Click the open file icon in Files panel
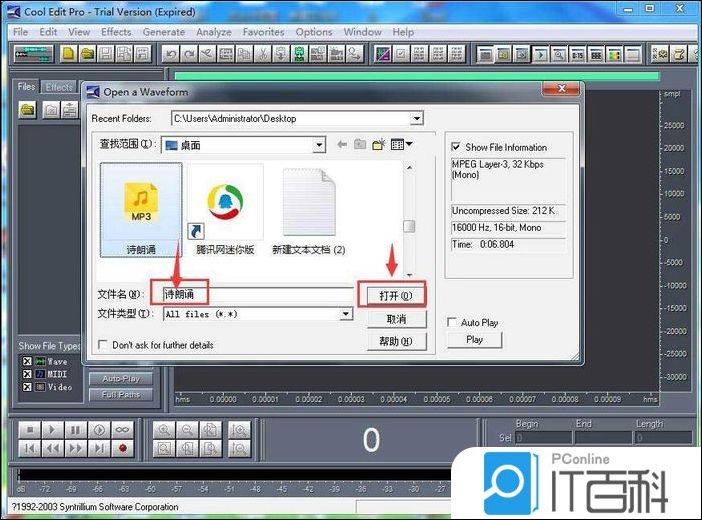This screenshot has height=520, width=702. pos(28,110)
